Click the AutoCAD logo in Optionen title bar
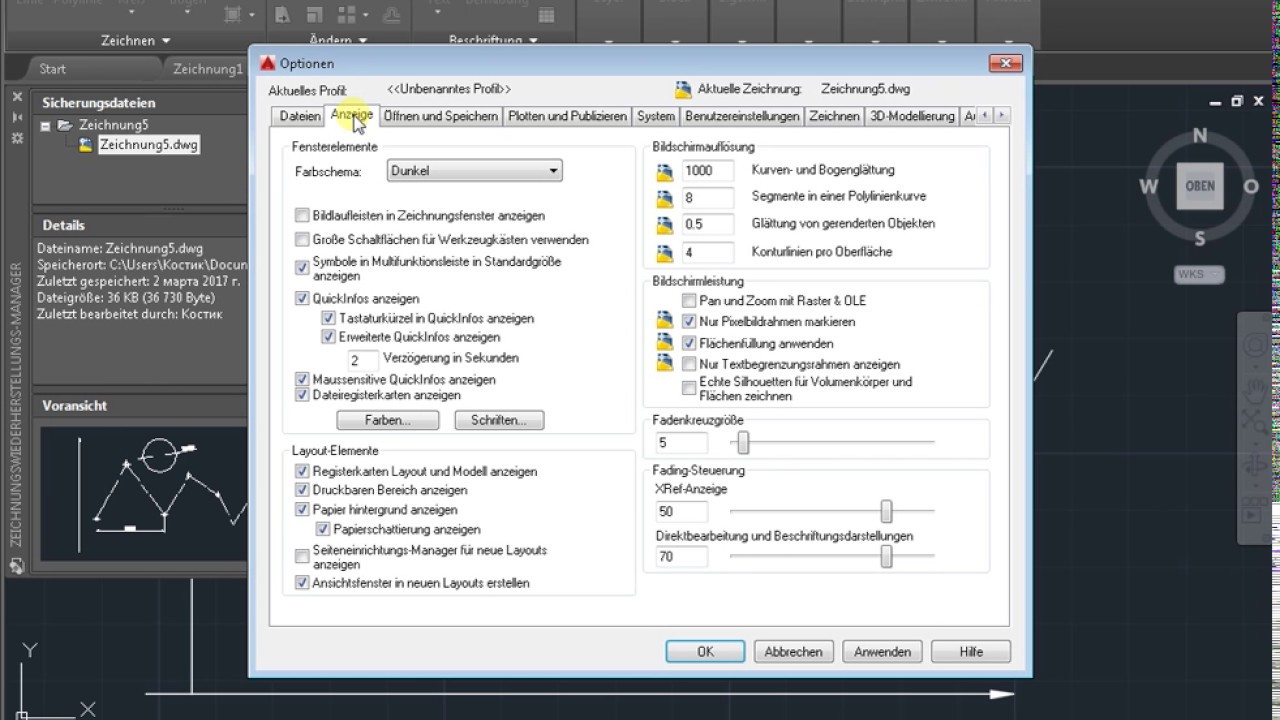The height and width of the screenshot is (720, 1280). 267,64
